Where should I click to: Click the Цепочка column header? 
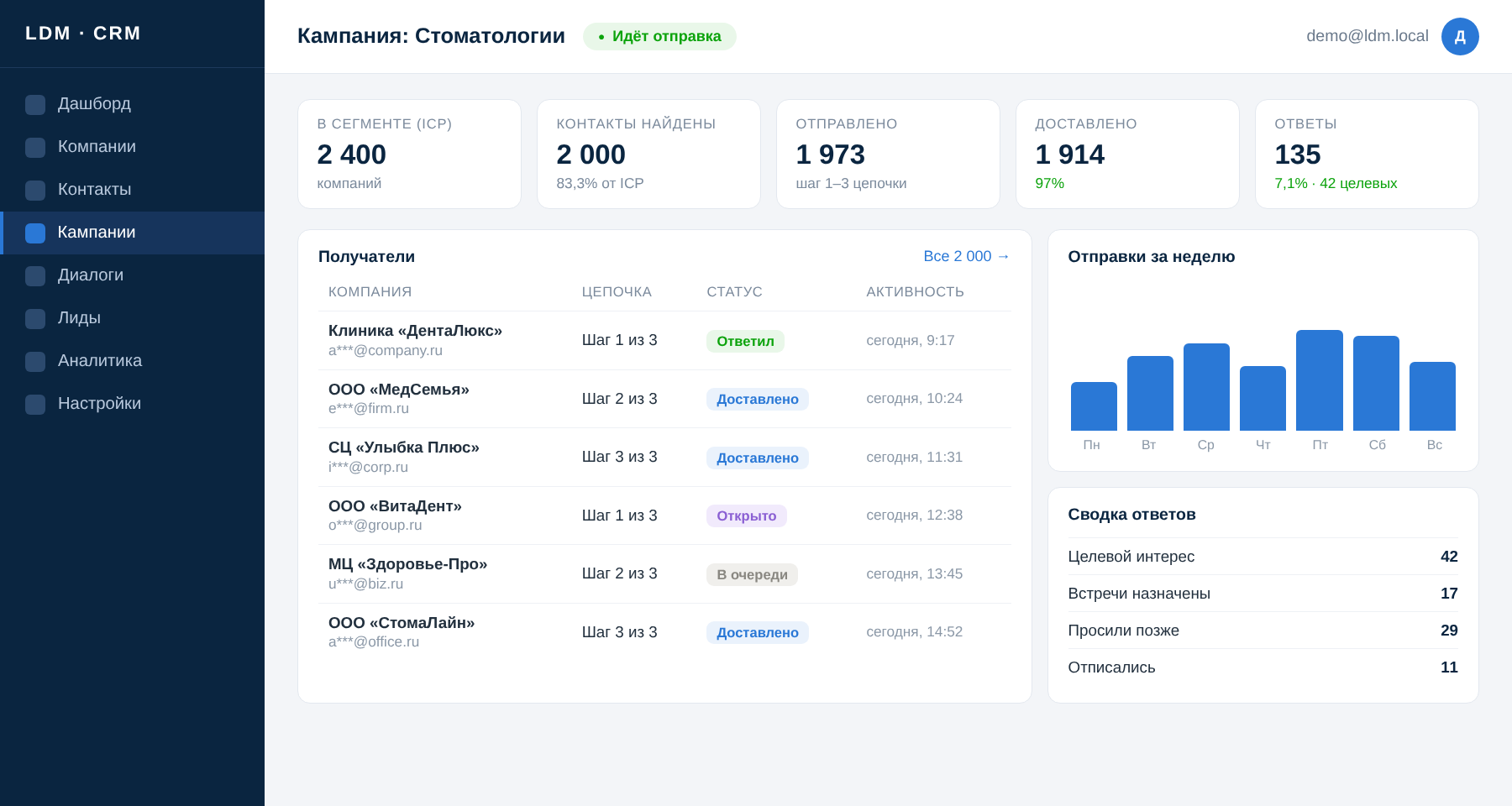click(617, 292)
